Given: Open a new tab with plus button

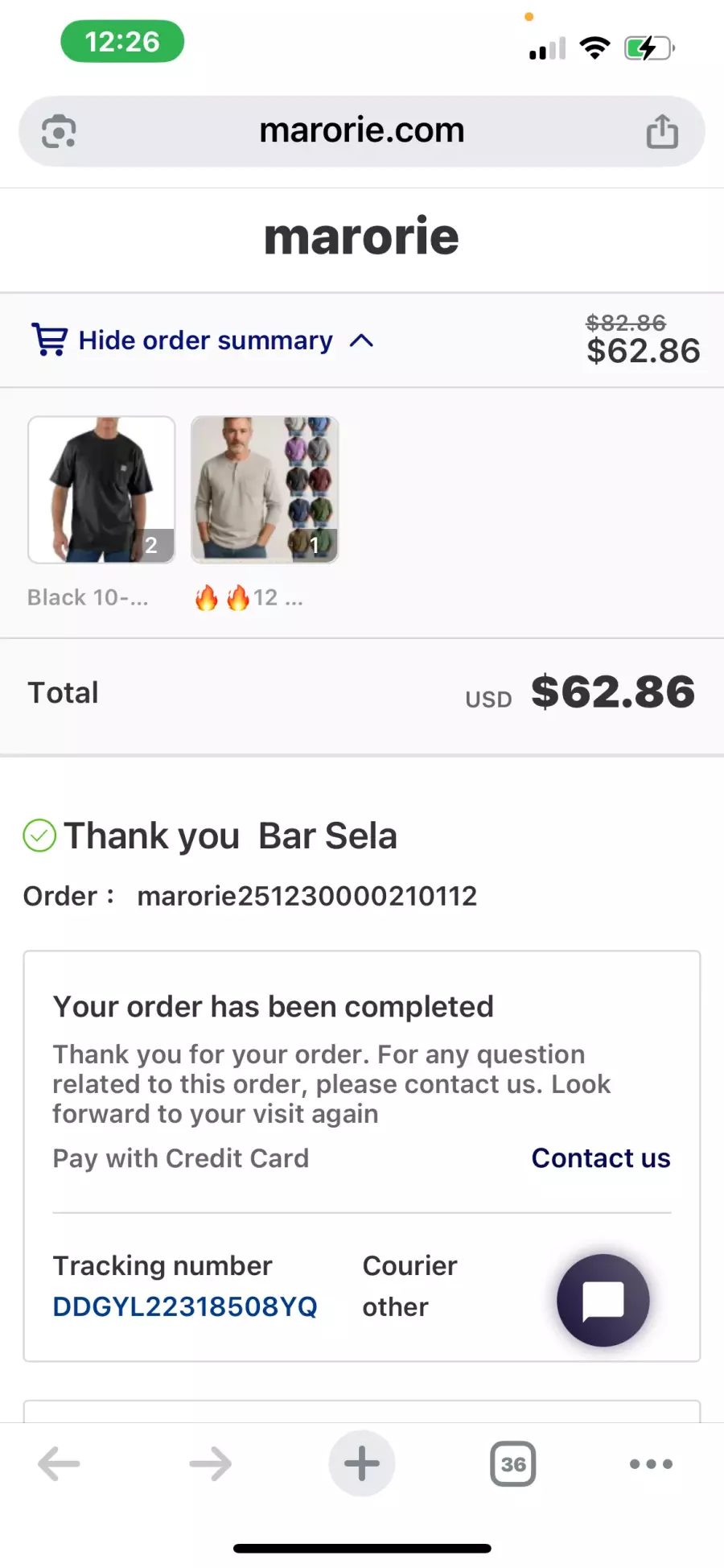Looking at the screenshot, I should coord(362,1463).
